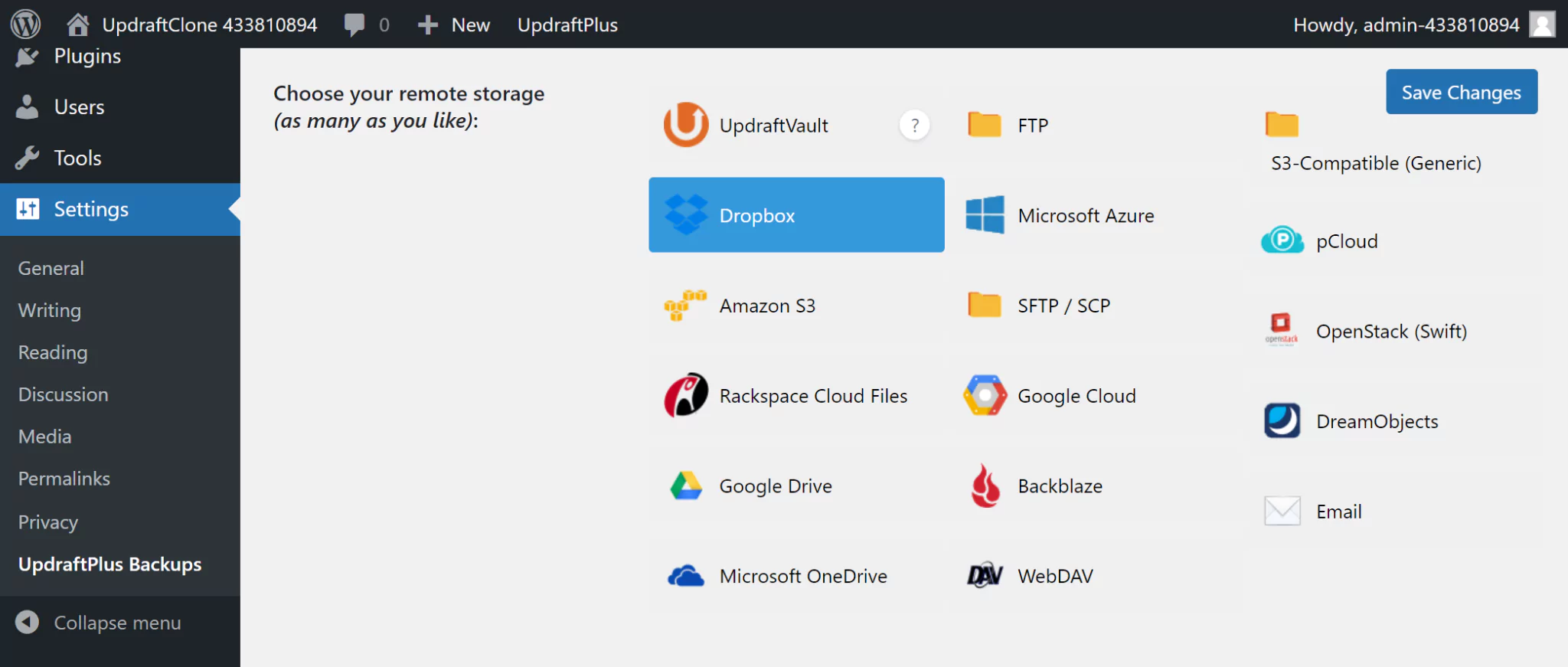Select UpdraftVault storage label
Image resolution: width=1568 pixels, height=667 pixels.
pyautogui.click(x=773, y=126)
